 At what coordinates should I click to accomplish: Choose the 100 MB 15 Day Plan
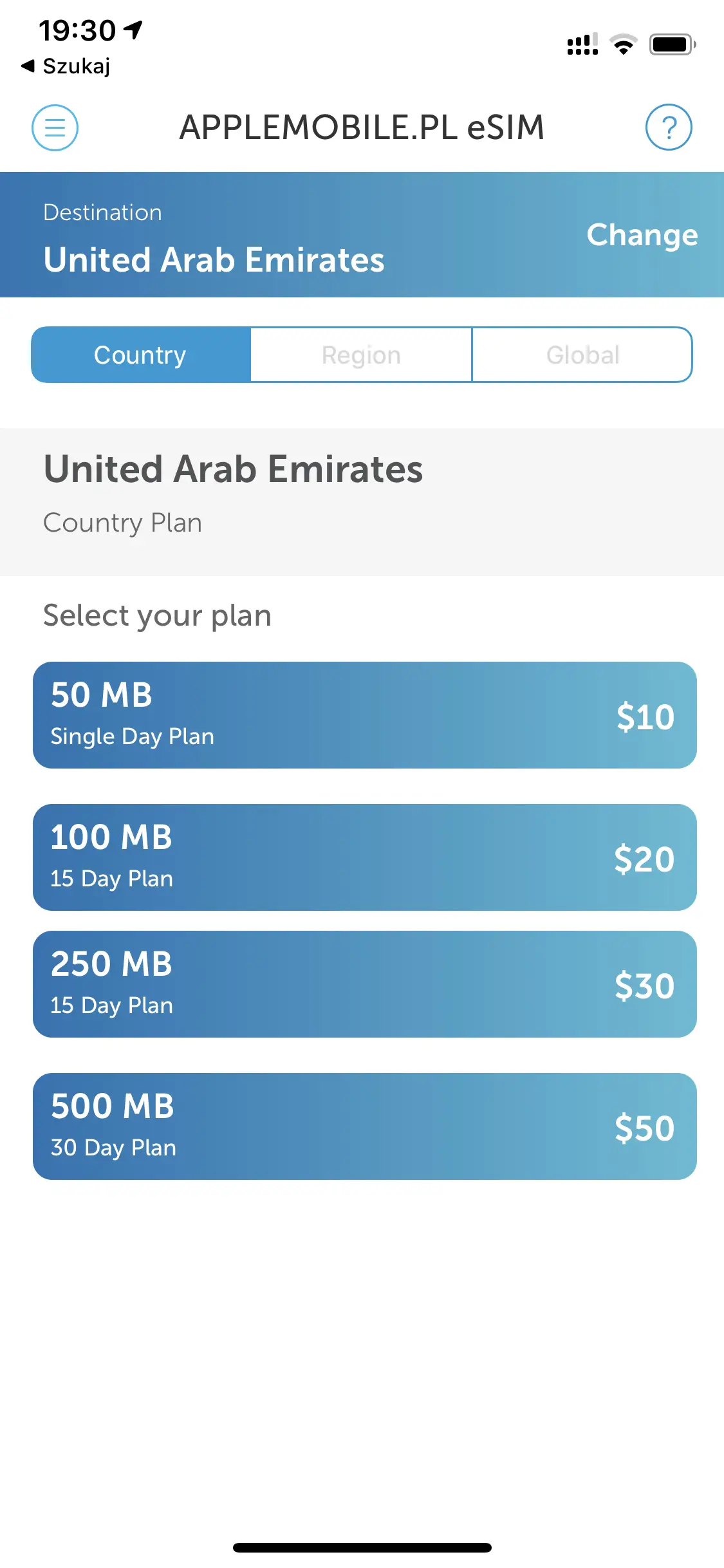[x=364, y=857]
